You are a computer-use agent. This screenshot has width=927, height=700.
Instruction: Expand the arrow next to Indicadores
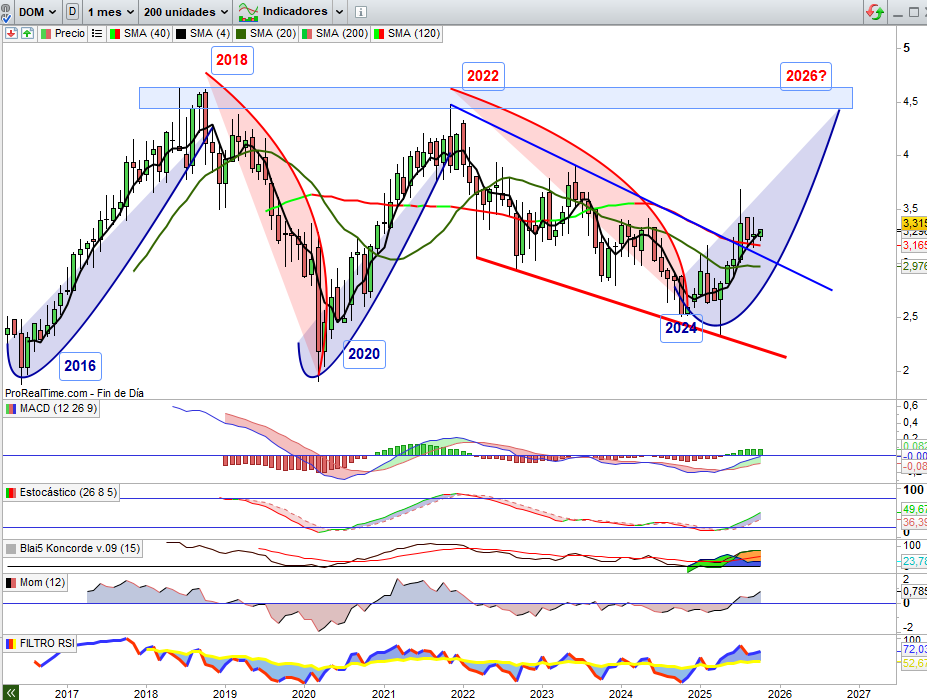point(339,12)
